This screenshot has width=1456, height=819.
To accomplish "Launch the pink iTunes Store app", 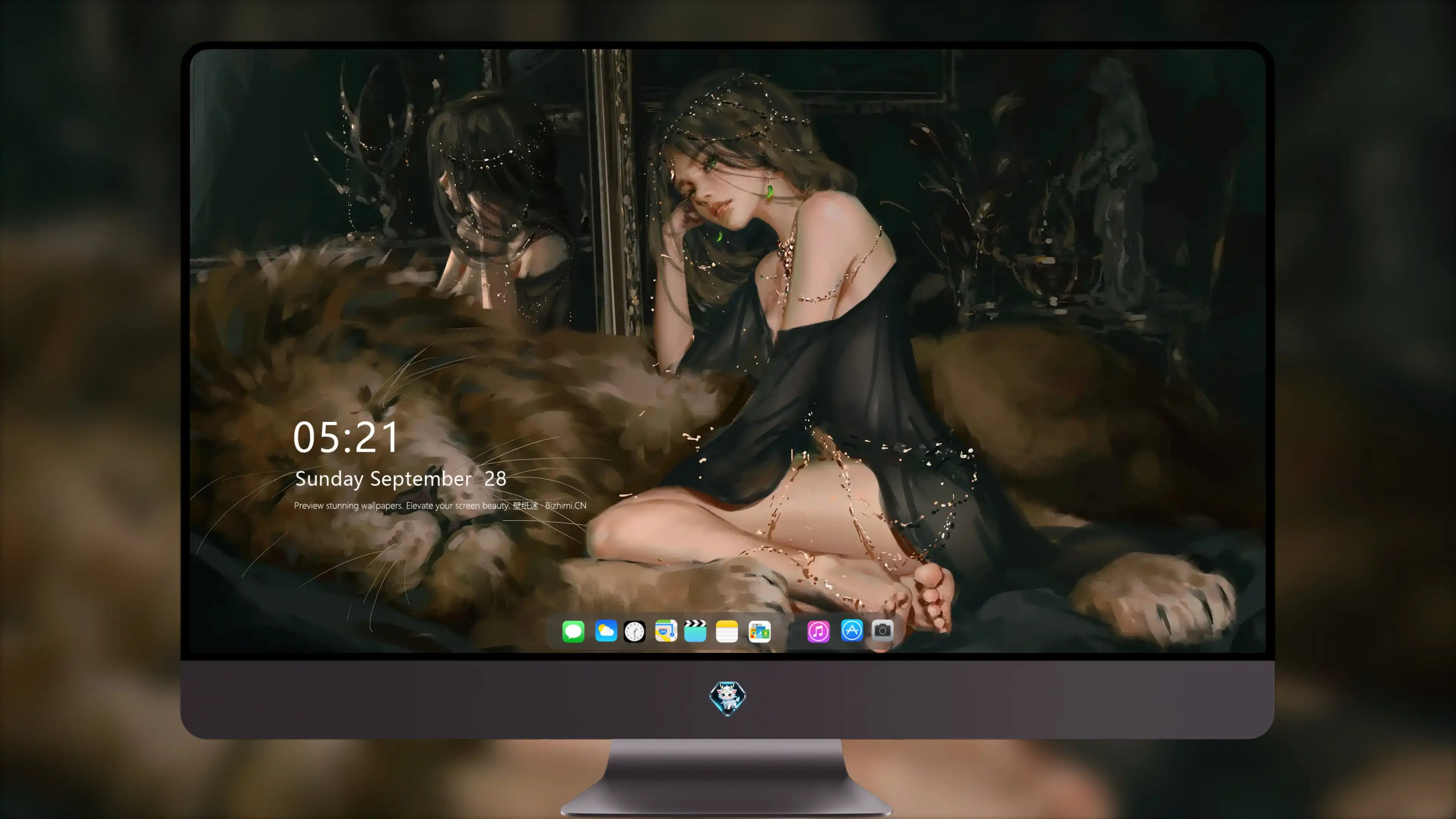I will point(819,631).
